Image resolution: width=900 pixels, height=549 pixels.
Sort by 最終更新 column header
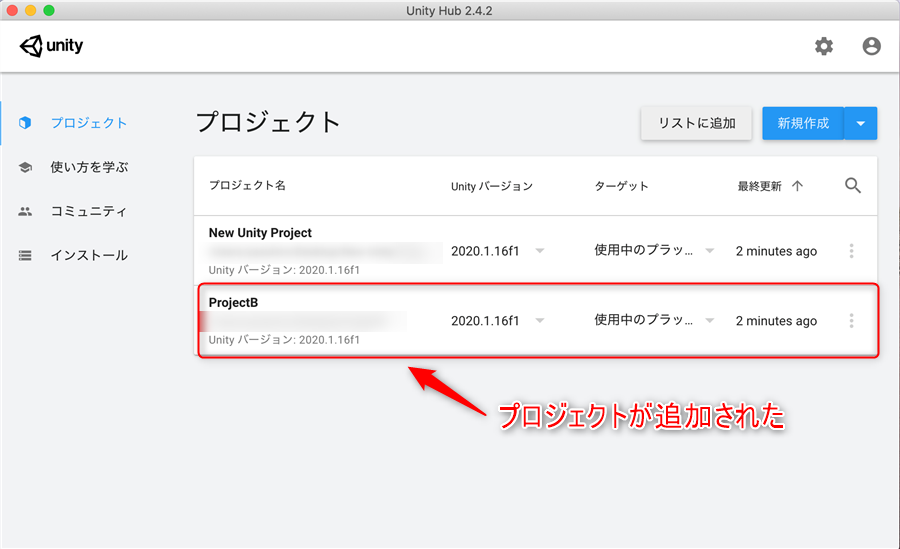tap(759, 186)
